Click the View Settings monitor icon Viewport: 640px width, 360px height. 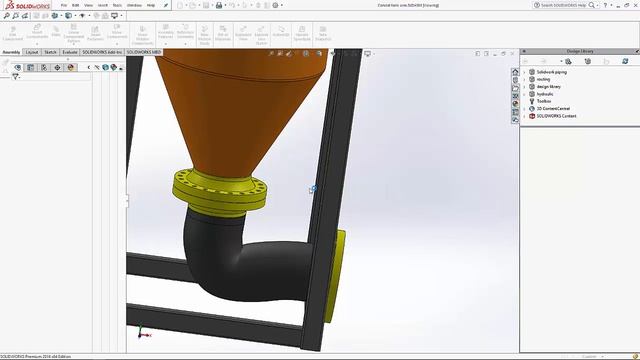[x=115, y=16]
